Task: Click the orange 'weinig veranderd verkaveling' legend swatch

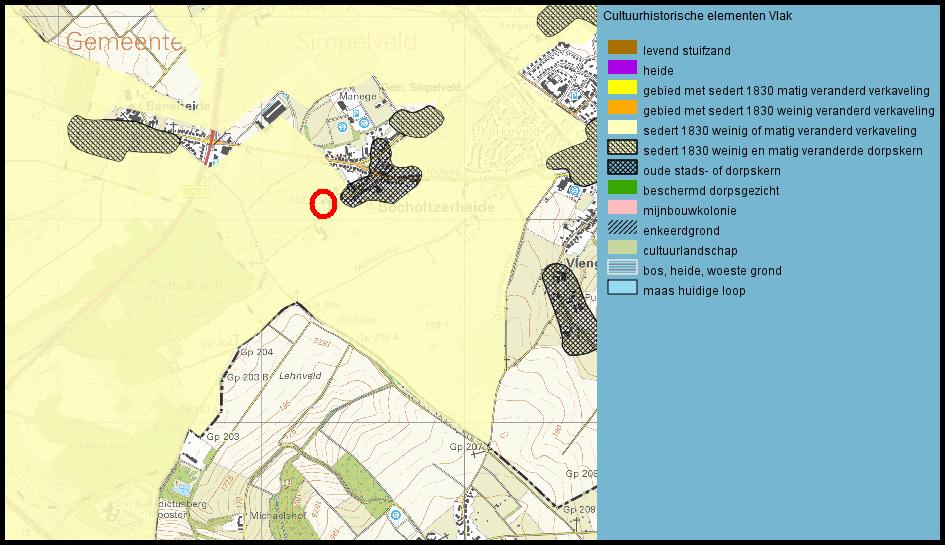Action: (x=622, y=108)
